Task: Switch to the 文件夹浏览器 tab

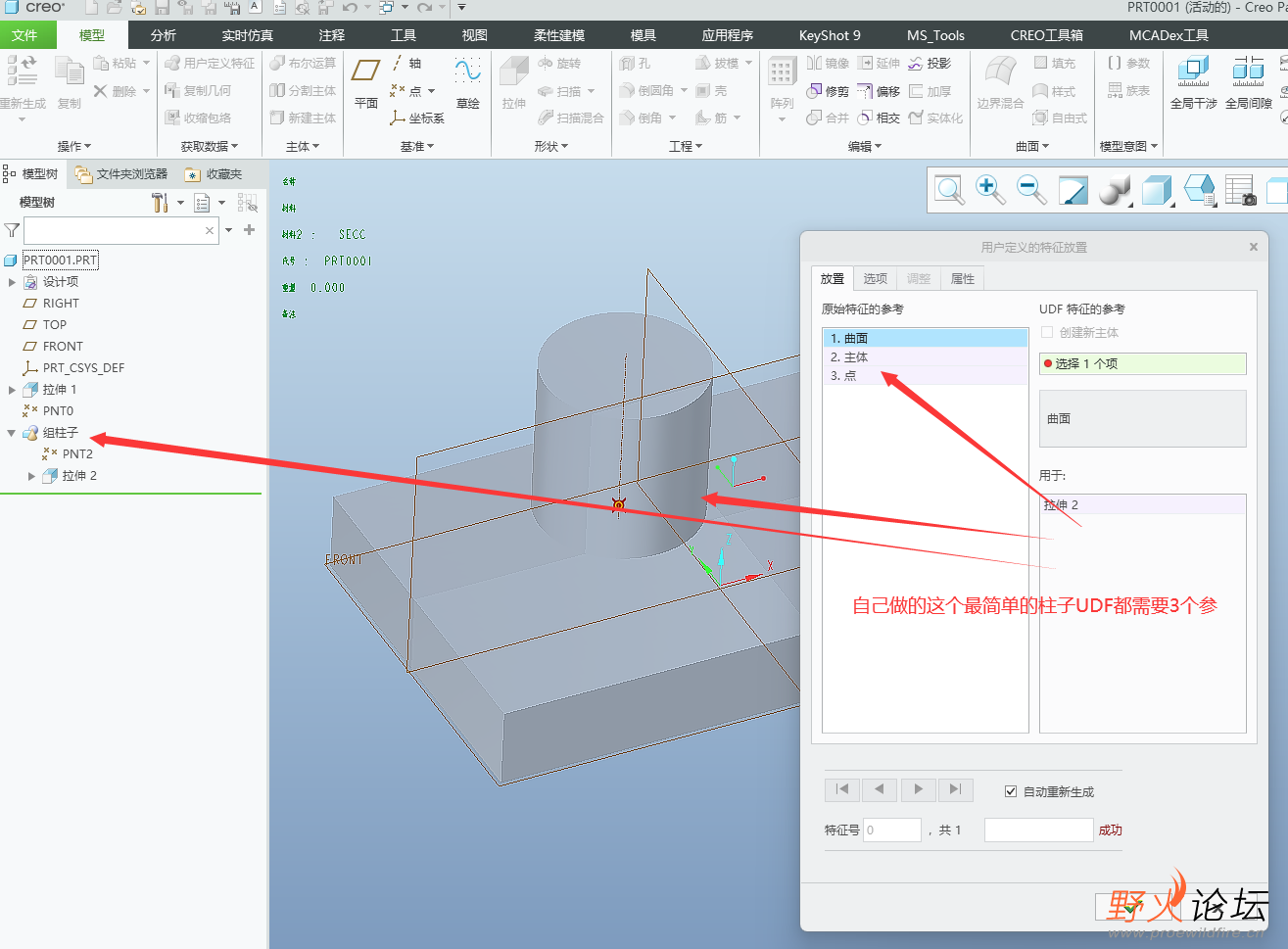Action: pyautogui.click(x=121, y=174)
